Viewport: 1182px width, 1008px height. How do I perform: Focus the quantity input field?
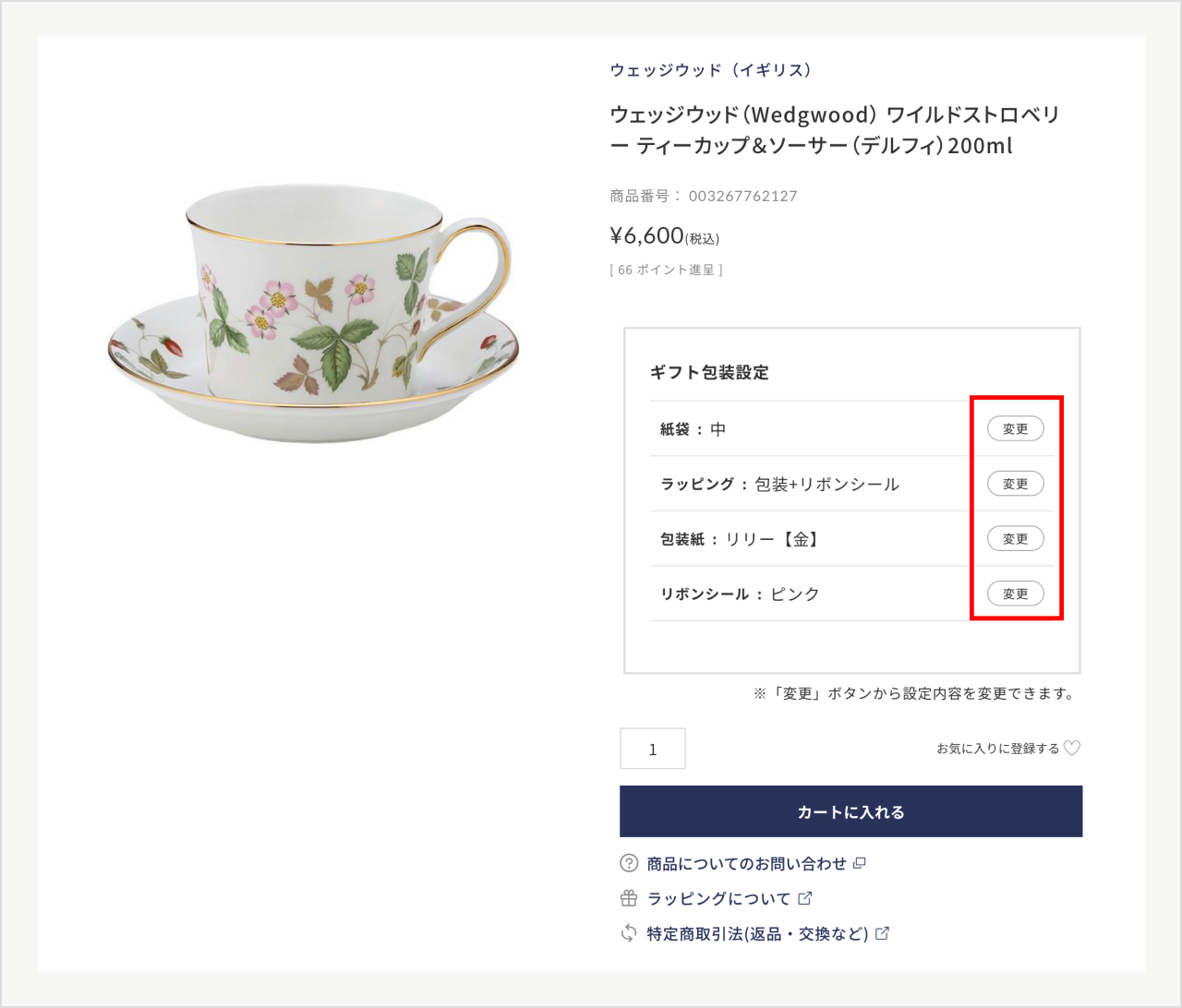(x=653, y=749)
